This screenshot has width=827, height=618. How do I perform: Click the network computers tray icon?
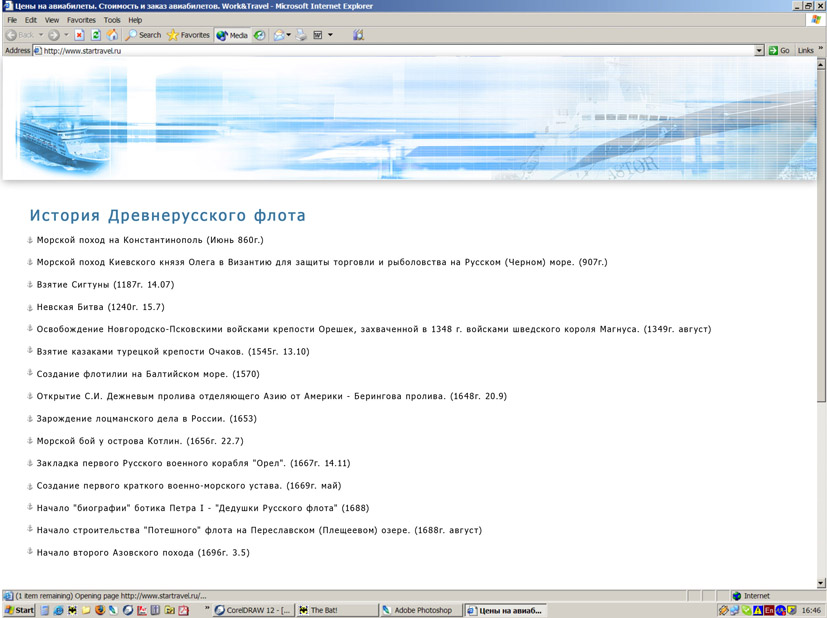pyautogui.click(x=735, y=610)
